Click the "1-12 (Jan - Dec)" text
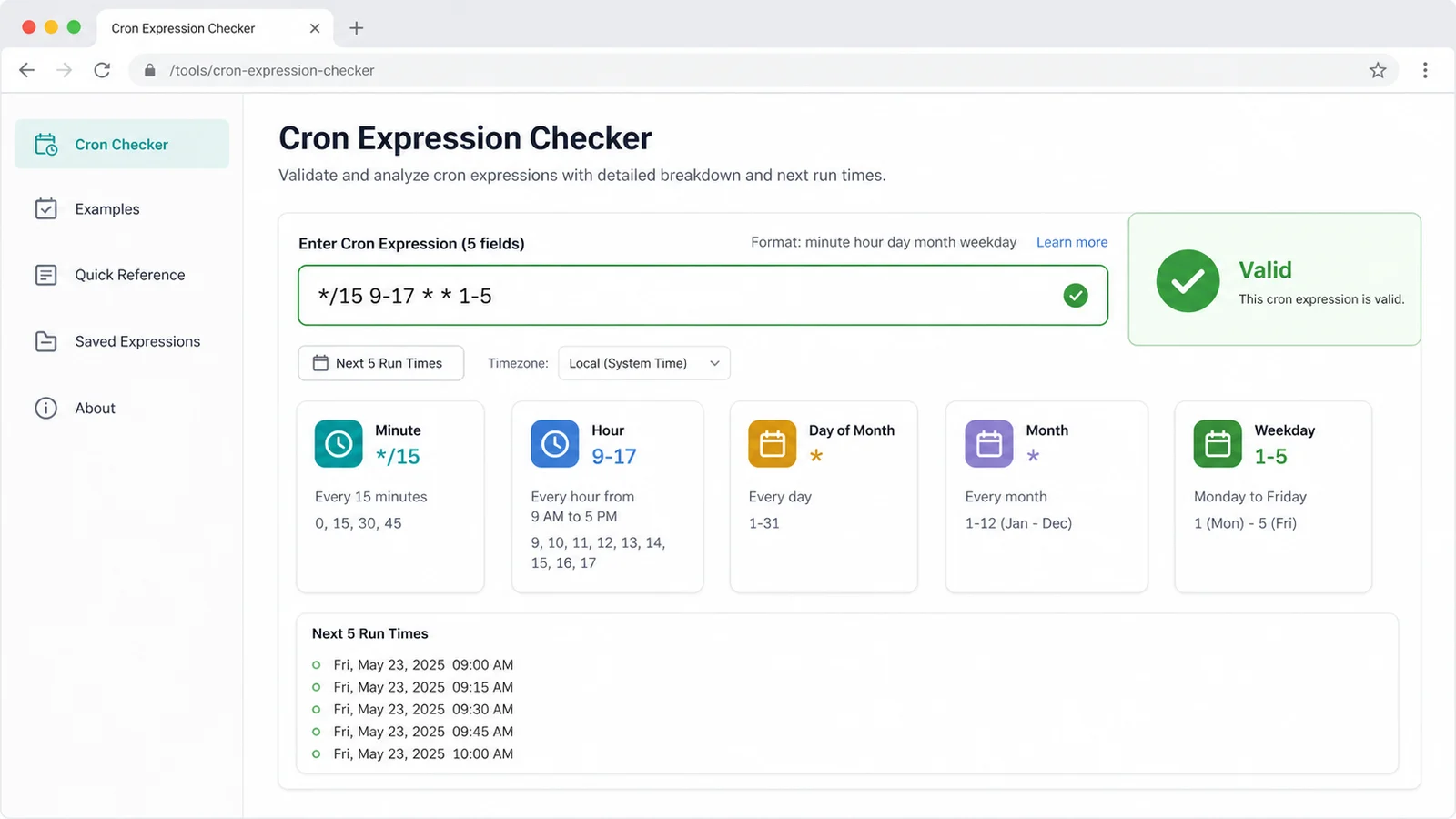Image resolution: width=1456 pixels, height=819 pixels. (x=1018, y=523)
